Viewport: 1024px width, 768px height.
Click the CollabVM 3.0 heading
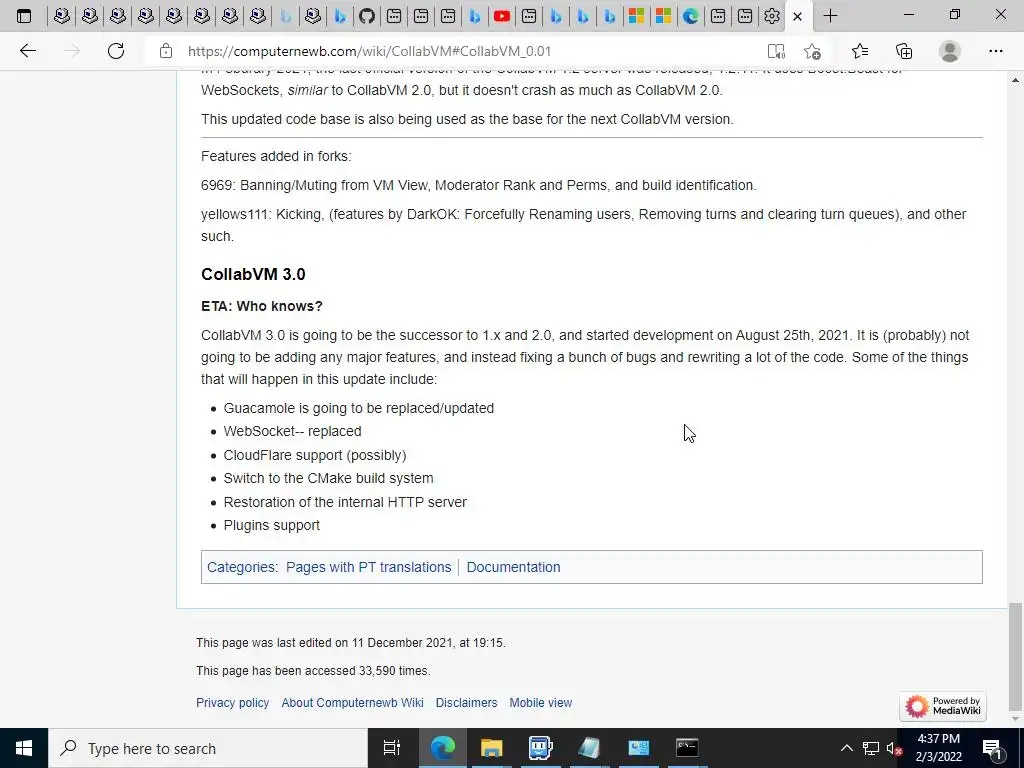point(253,274)
